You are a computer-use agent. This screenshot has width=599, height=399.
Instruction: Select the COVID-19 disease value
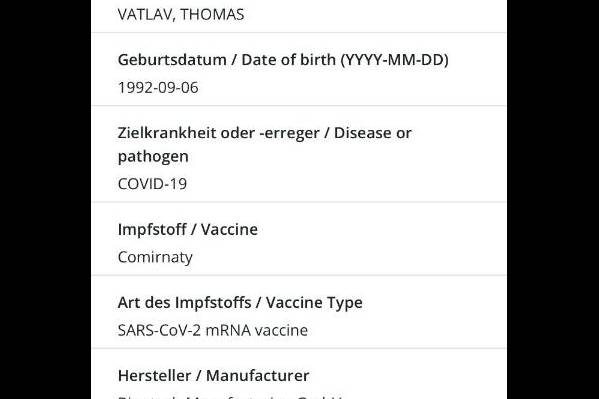152,184
